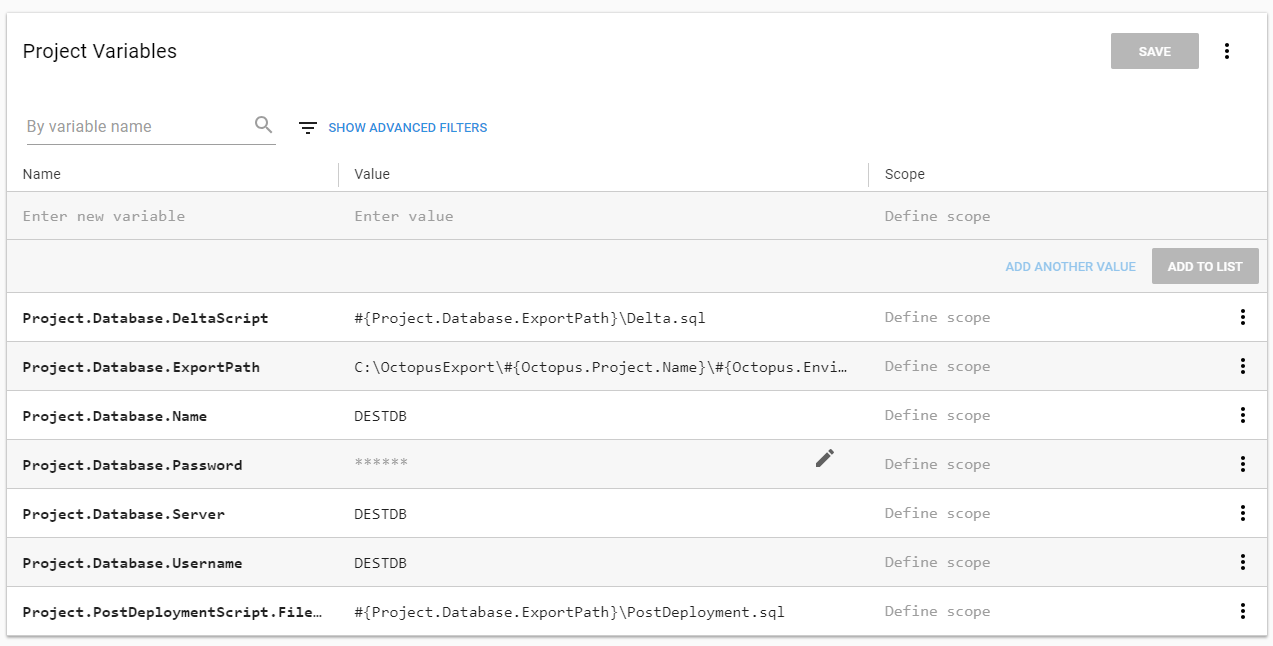Click the search magnifier icon
The height and width of the screenshot is (646, 1273).
click(263, 125)
